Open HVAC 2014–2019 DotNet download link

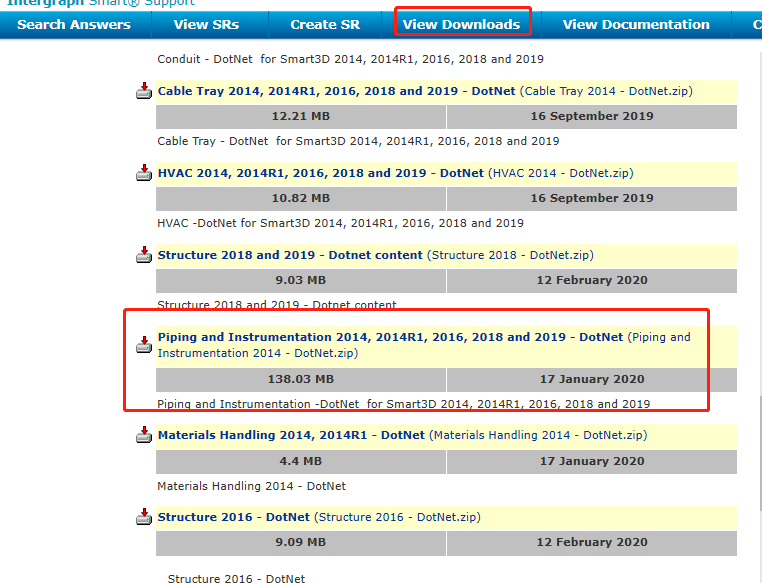396,173
